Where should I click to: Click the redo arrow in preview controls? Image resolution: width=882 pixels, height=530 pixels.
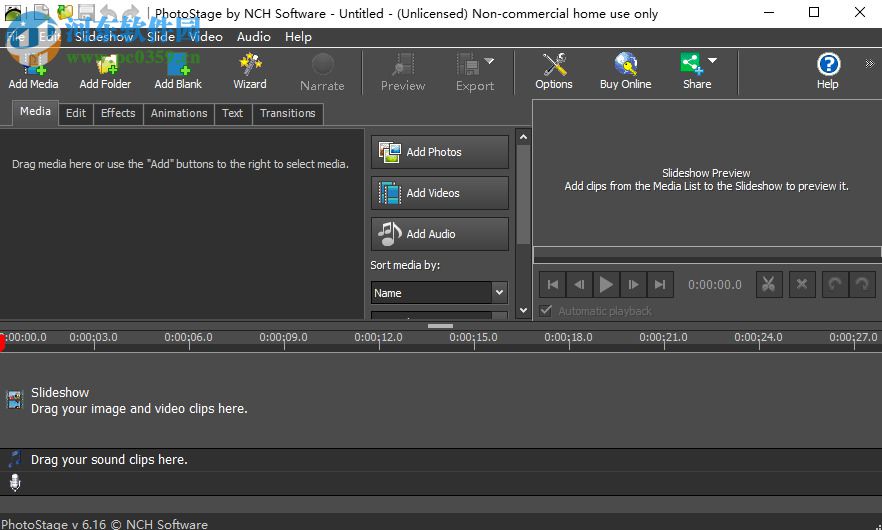coord(862,285)
